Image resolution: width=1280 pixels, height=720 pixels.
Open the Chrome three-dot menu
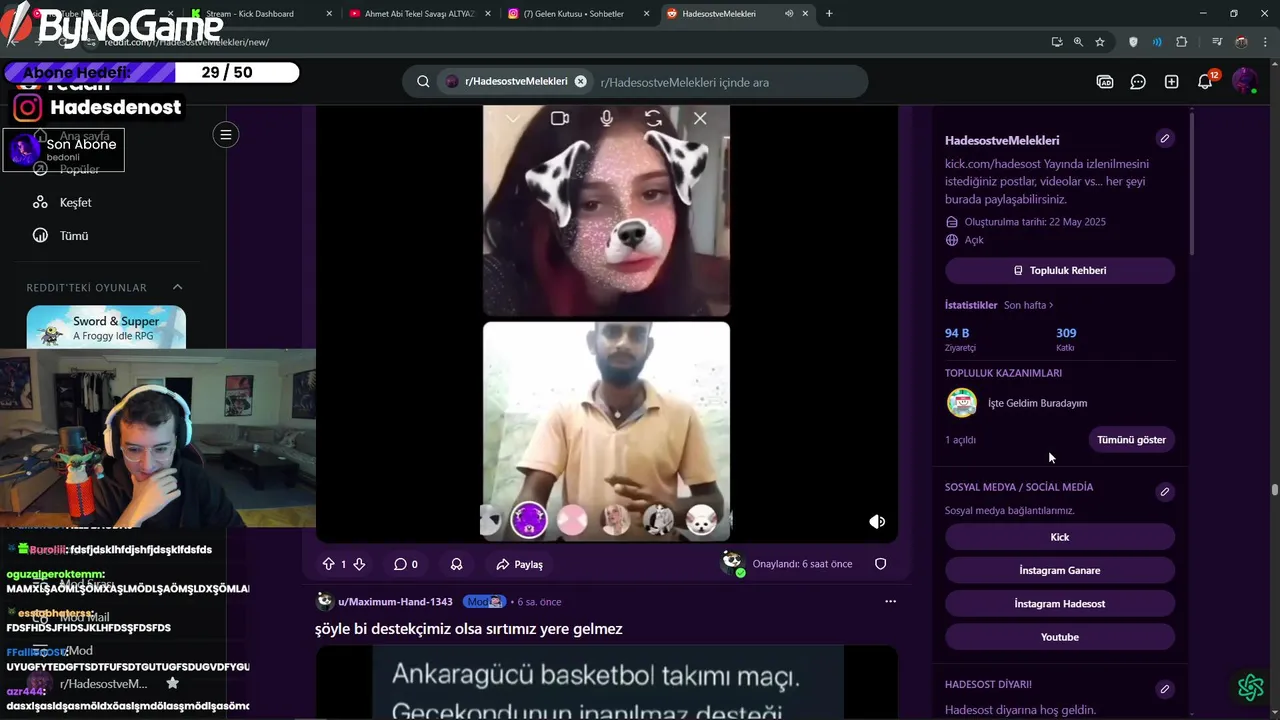tap(1263, 42)
